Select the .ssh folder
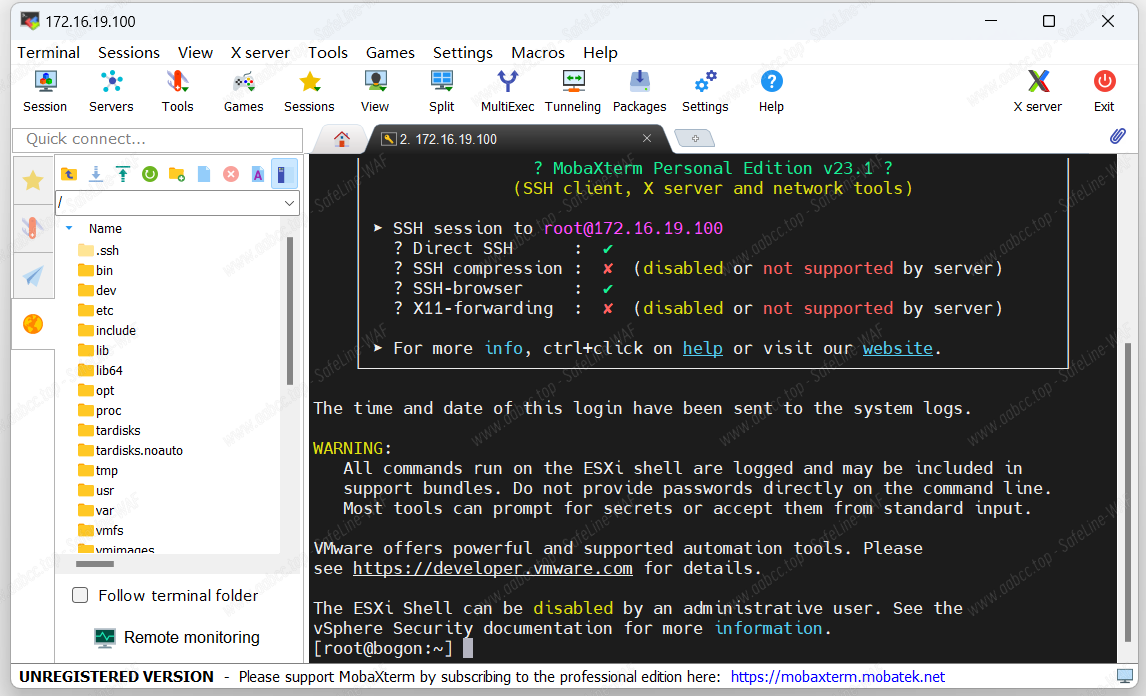Image resolution: width=1146 pixels, height=696 pixels. click(x=98, y=250)
